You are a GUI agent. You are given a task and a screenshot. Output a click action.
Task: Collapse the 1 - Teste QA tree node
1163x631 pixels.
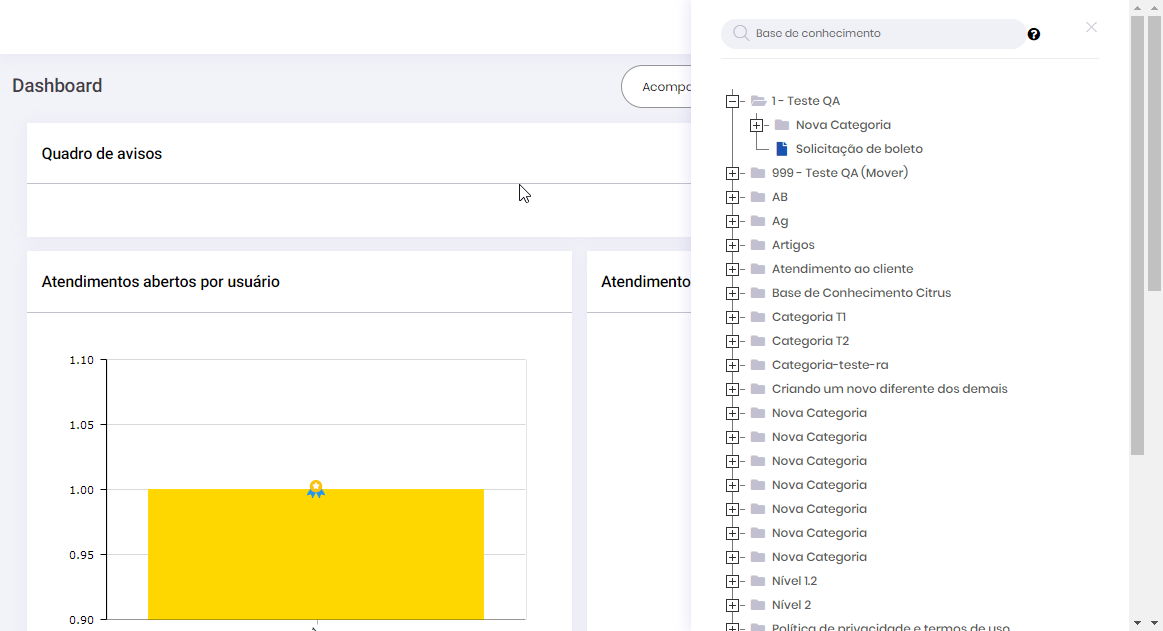pyautogui.click(x=733, y=101)
